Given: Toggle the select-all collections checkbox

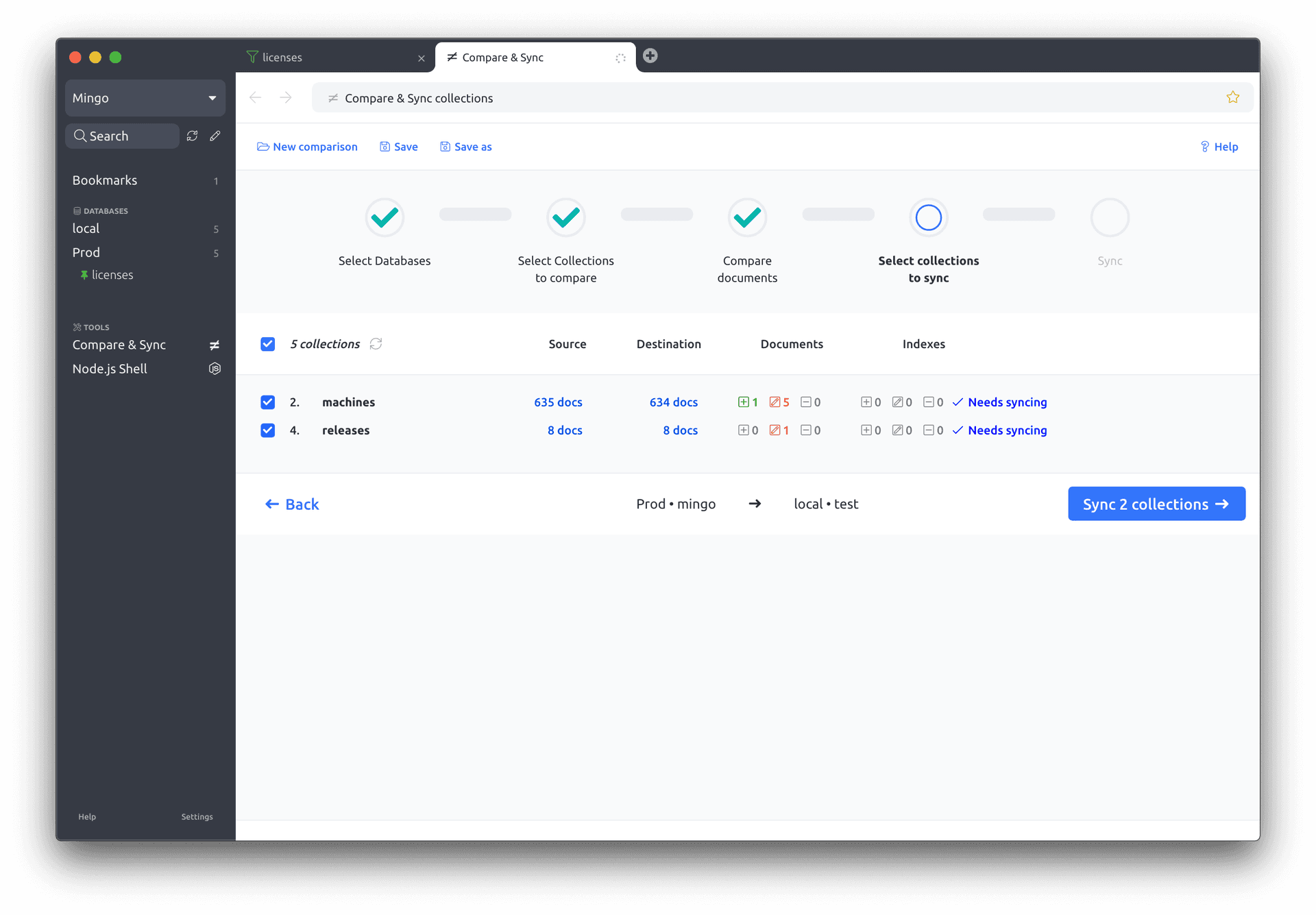Looking at the screenshot, I should pyautogui.click(x=267, y=344).
